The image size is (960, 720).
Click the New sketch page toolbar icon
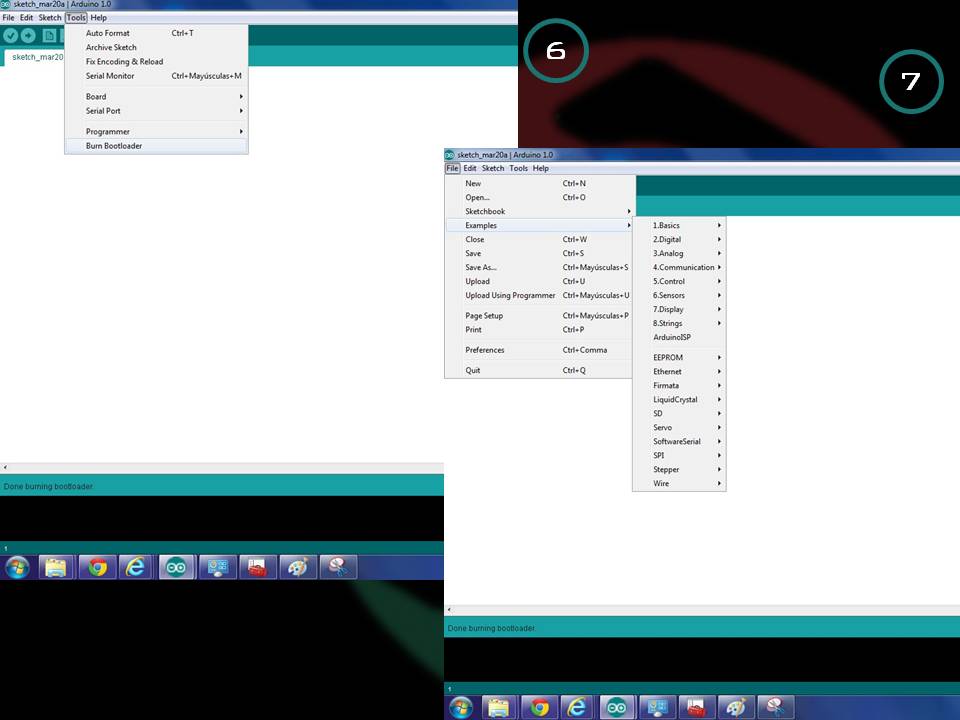(49, 36)
